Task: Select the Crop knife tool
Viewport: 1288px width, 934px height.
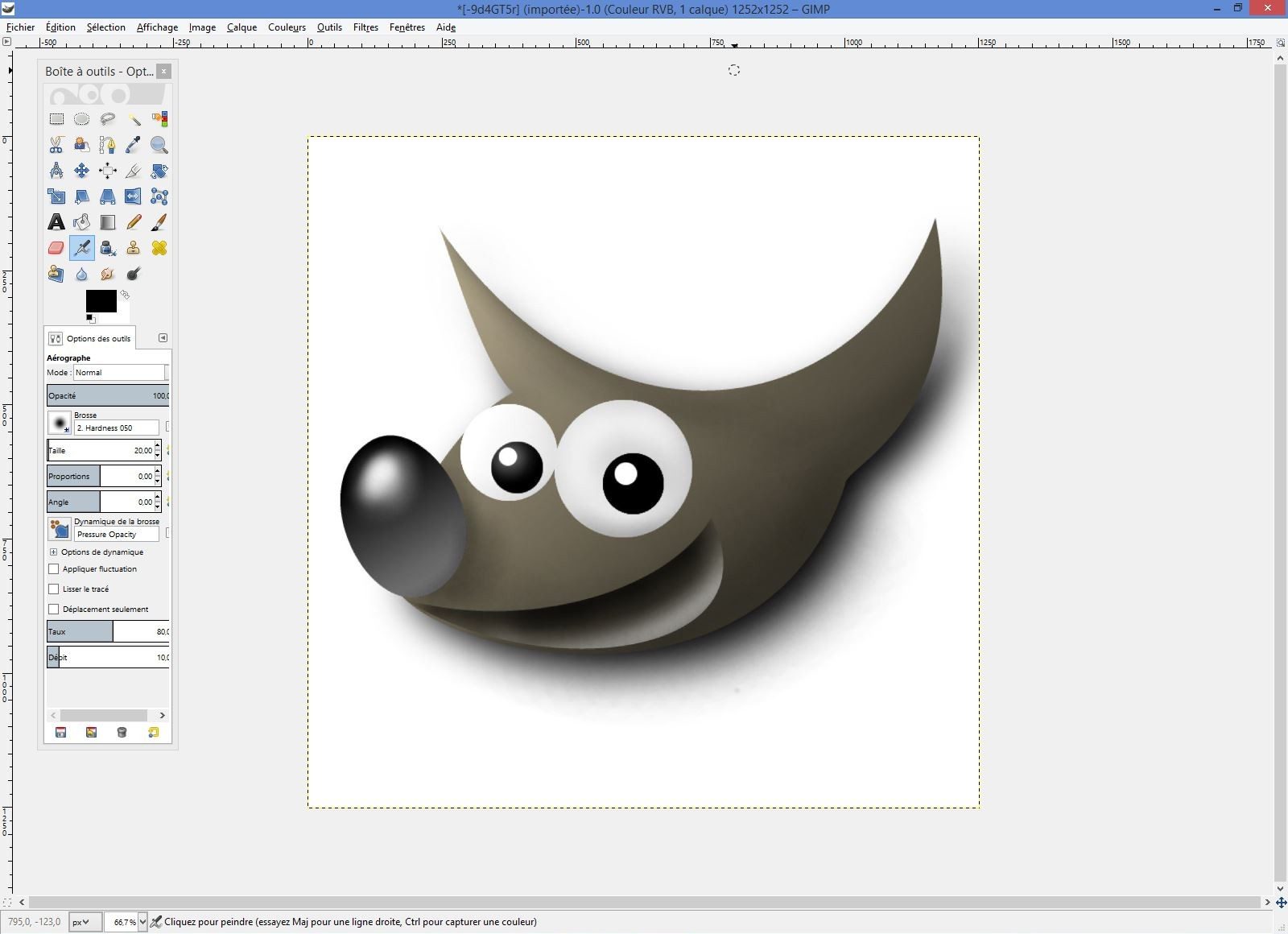Action: (134, 171)
